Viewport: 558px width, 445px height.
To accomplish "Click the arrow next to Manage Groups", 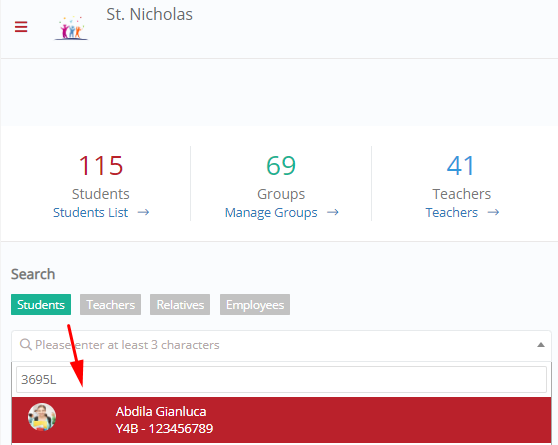I will tap(333, 213).
